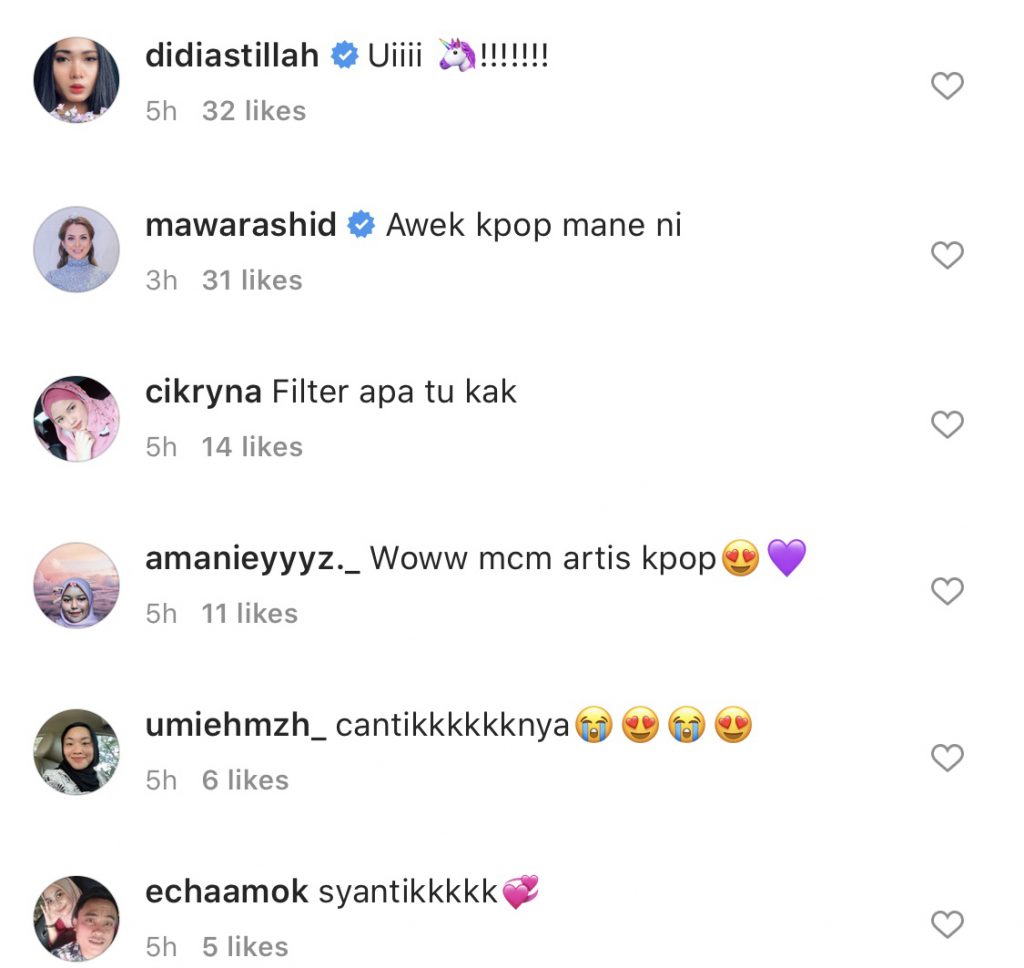Visit umiehmzh_ profile from username
1024x968 pixels.
coord(235,726)
